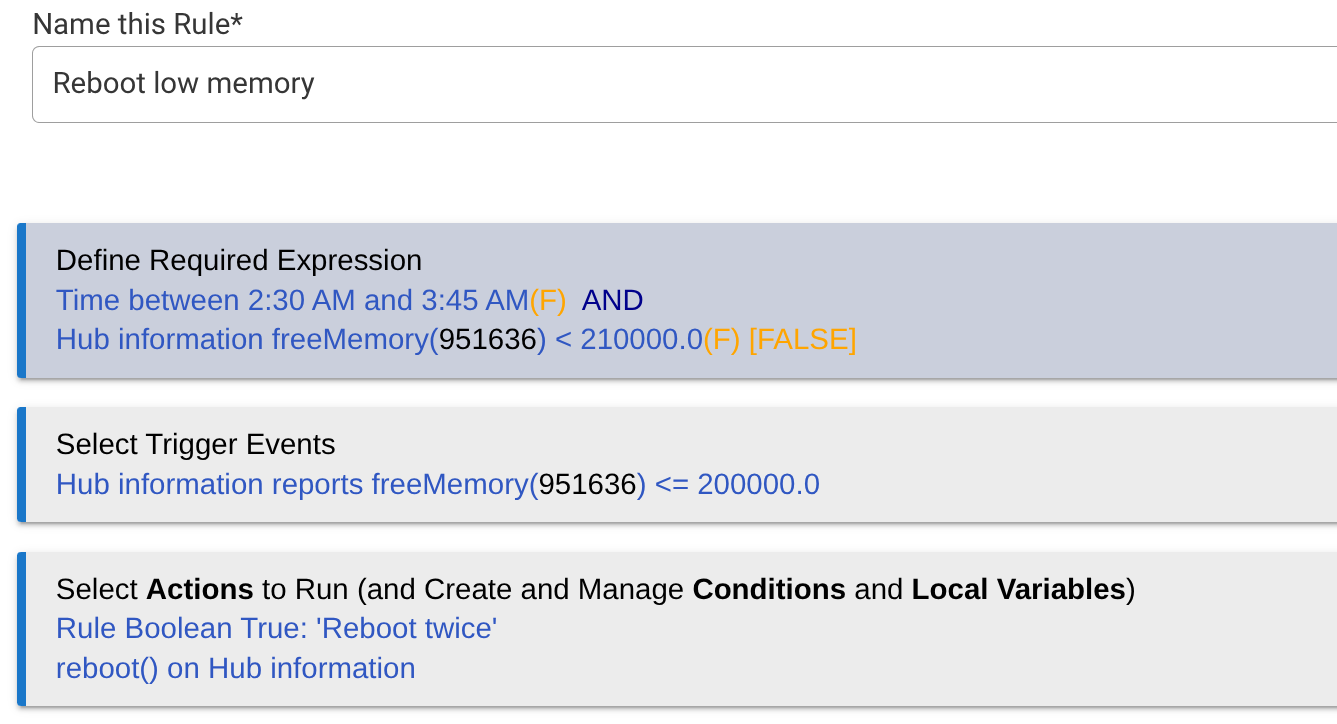Click the 951636 value in trigger event
The width and height of the screenshot is (1337, 724).
[587, 485]
